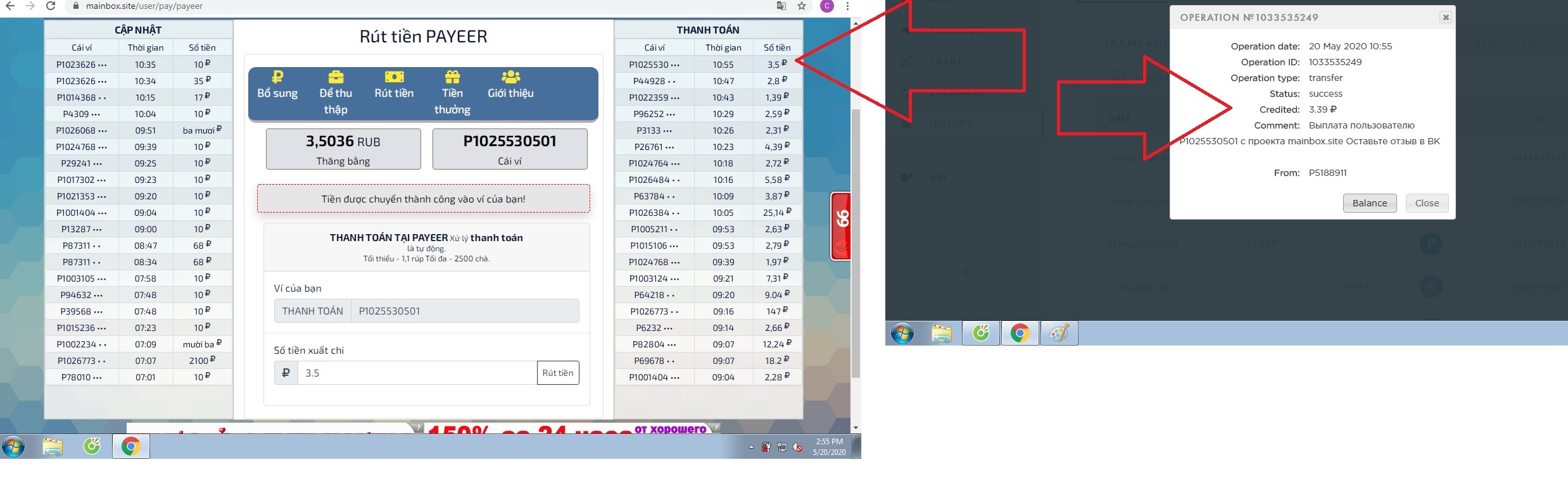Open the purple C profile avatar
This screenshot has height=486, width=1568.
(826, 6)
